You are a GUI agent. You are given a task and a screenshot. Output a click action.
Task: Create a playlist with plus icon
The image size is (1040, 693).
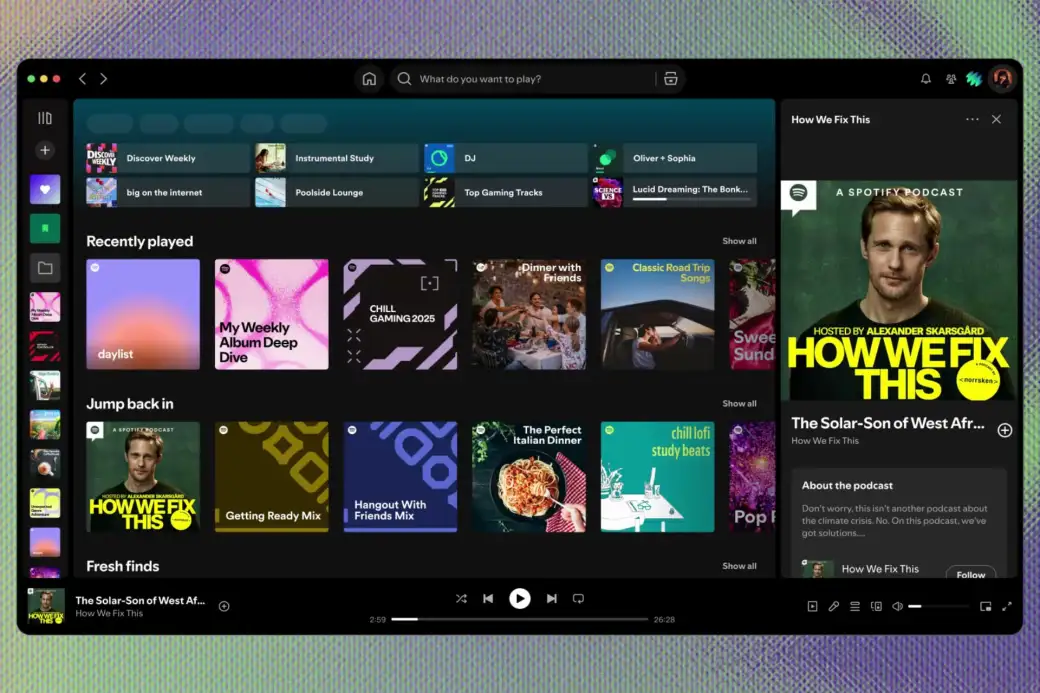(x=45, y=151)
